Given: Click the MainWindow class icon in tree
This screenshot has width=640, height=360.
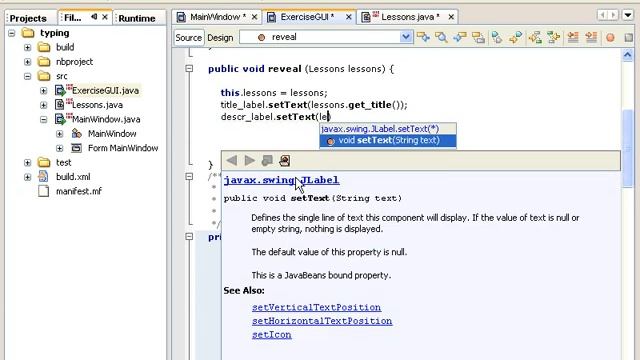Looking at the screenshot, I should coord(76,133).
